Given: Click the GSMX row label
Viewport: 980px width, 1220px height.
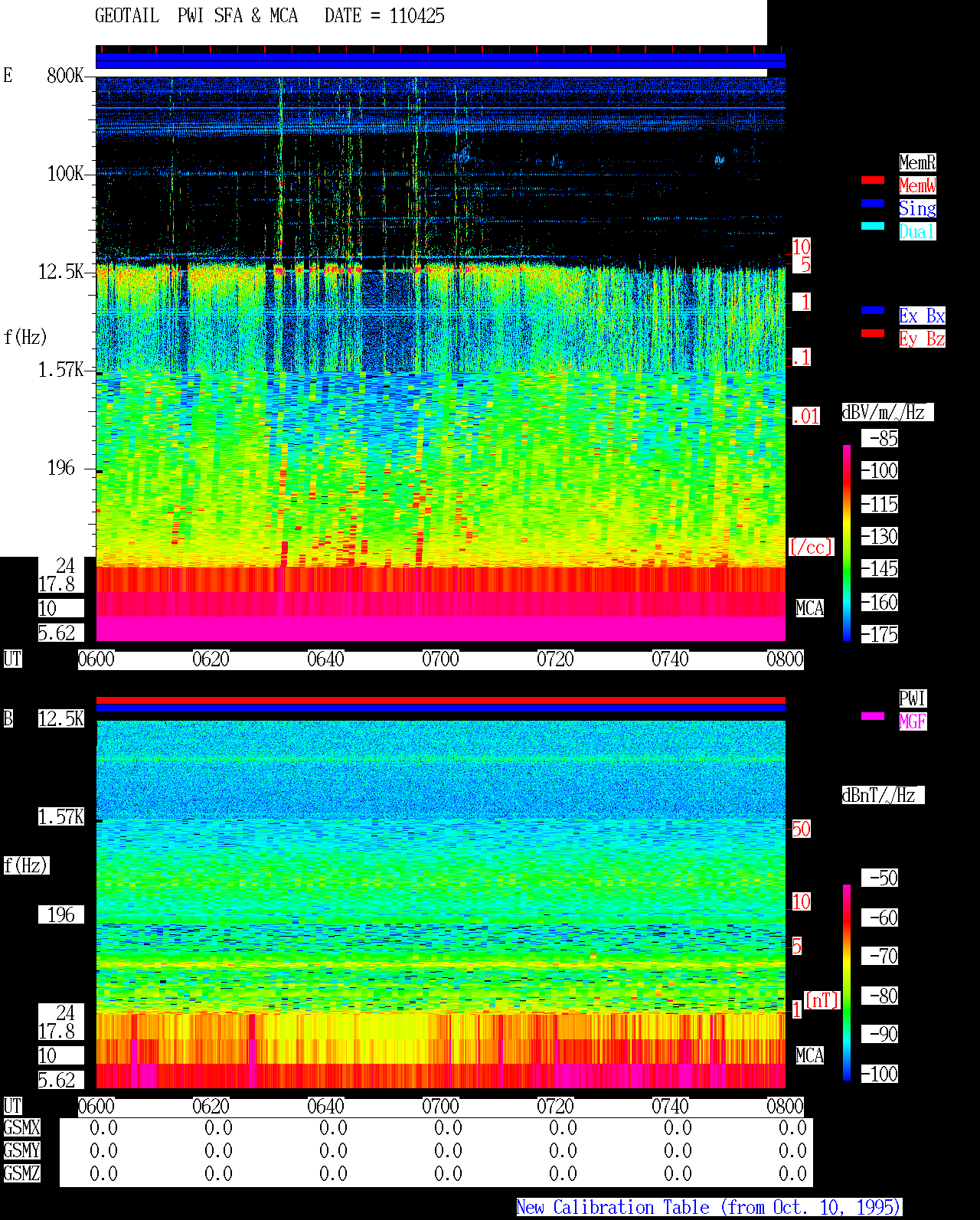Looking at the screenshot, I should pyautogui.click(x=21, y=1128).
